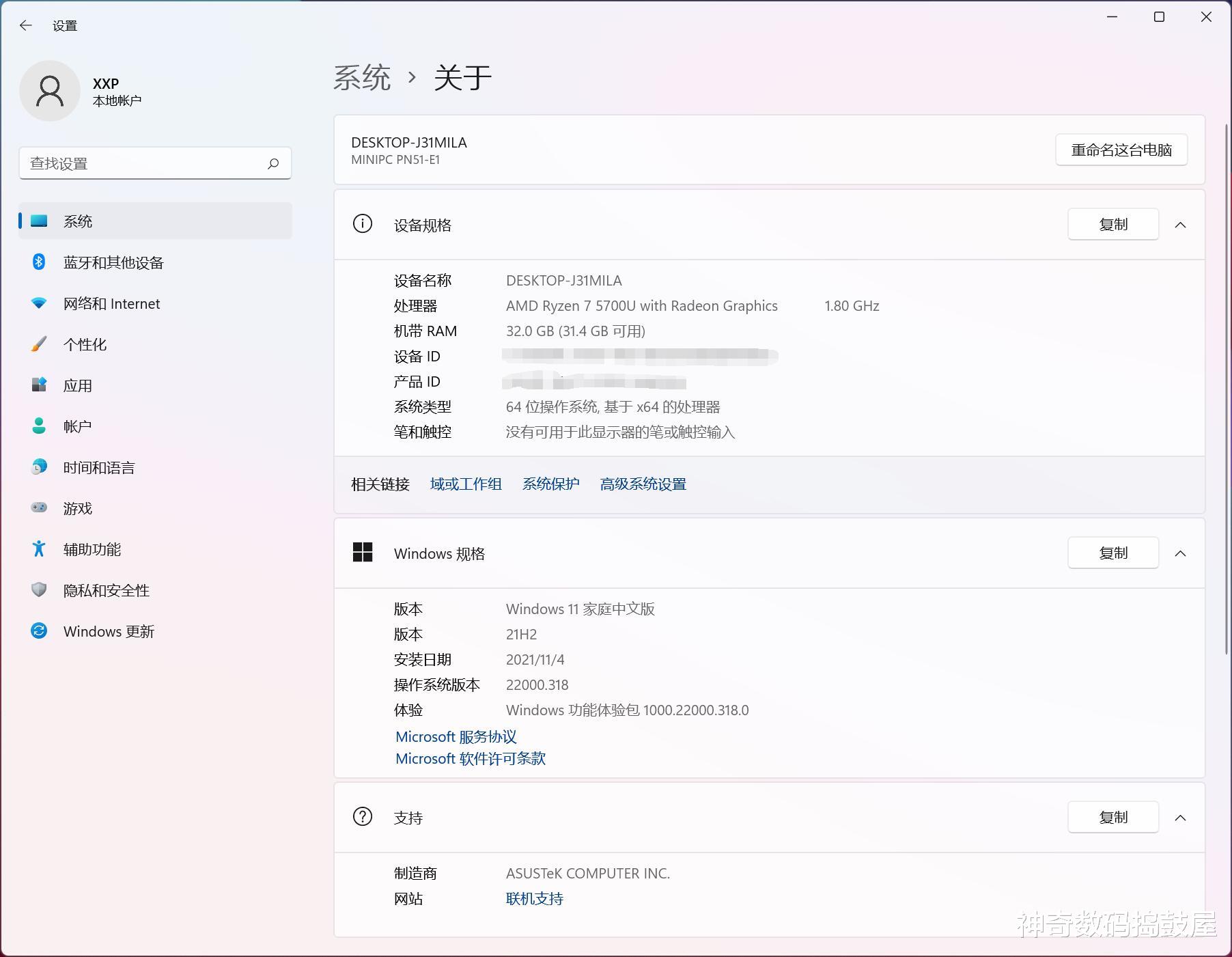The height and width of the screenshot is (957, 1232).
Task: Collapse the Windows 规格 section chevron
Action: [1181, 553]
